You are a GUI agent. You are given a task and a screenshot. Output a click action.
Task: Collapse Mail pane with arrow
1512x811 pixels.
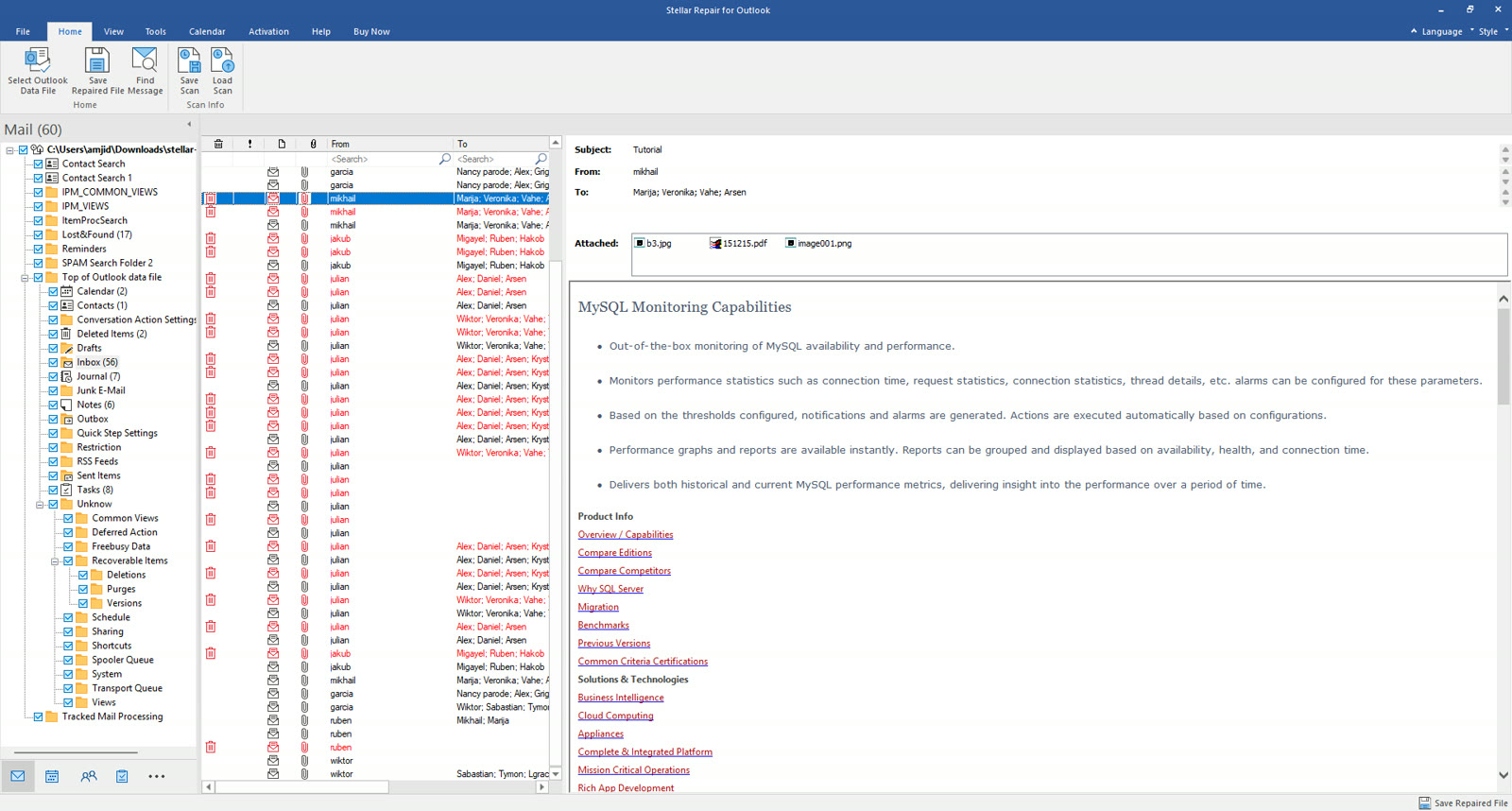pyautogui.click(x=189, y=124)
